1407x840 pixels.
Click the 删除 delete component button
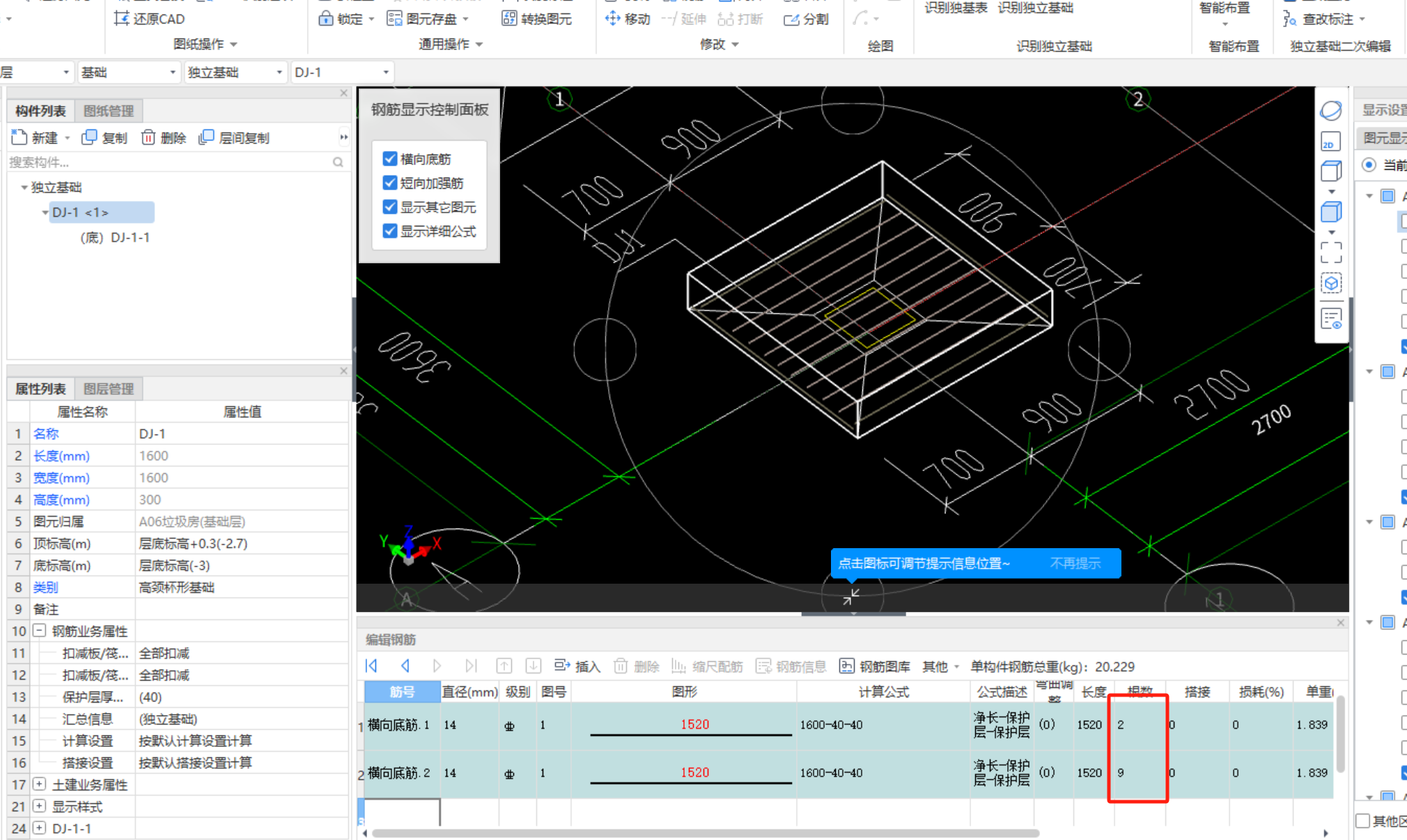pyautogui.click(x=164, y=138)
